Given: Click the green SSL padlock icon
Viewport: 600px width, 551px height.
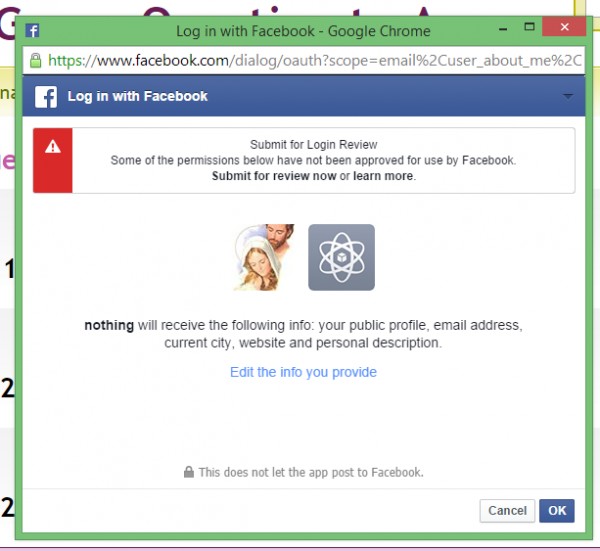Looking at the screenshot, I should 36,60.
